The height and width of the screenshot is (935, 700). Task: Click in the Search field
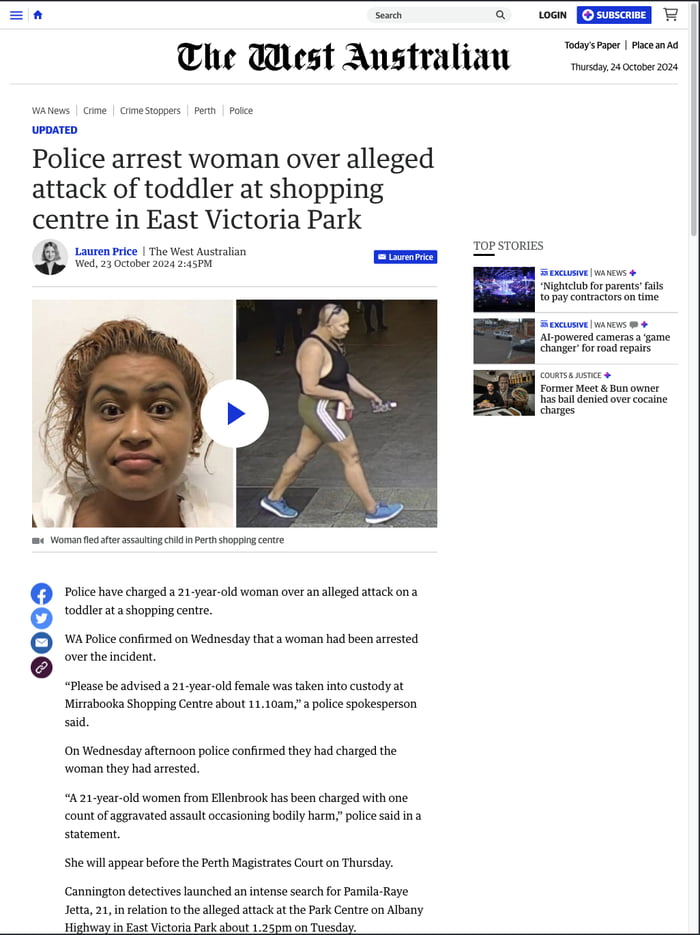[x=438, y=15]
